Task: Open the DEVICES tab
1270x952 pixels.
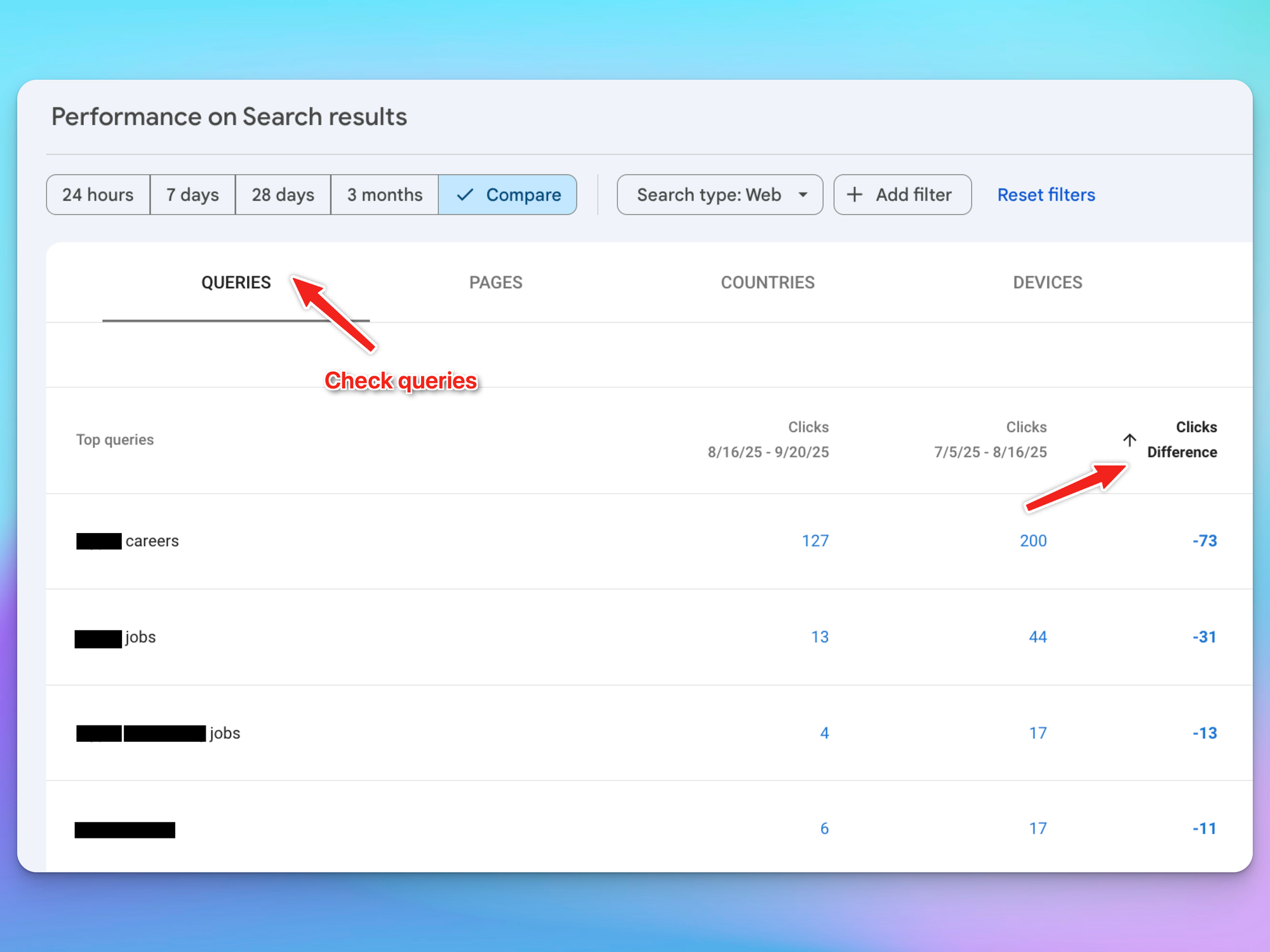Action: 1047,282
